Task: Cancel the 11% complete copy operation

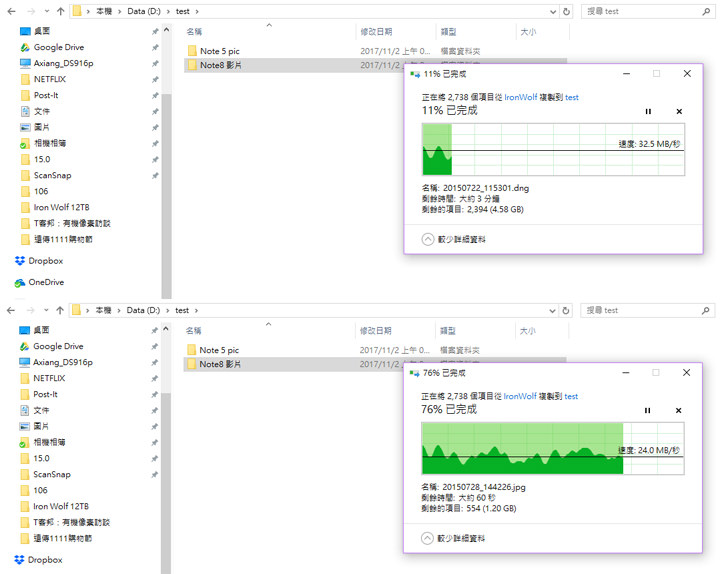Action: coord(679,111)
